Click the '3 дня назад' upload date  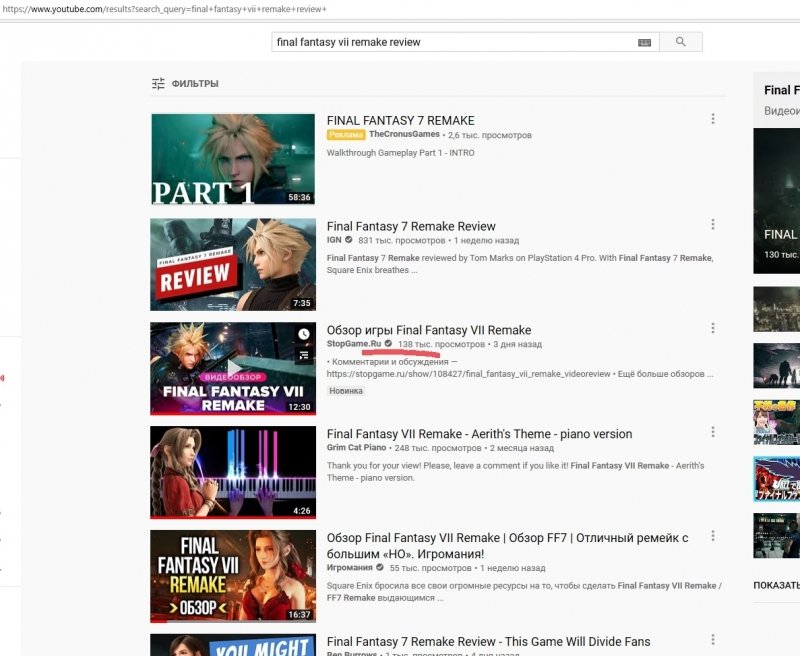[x=517, y=344]
